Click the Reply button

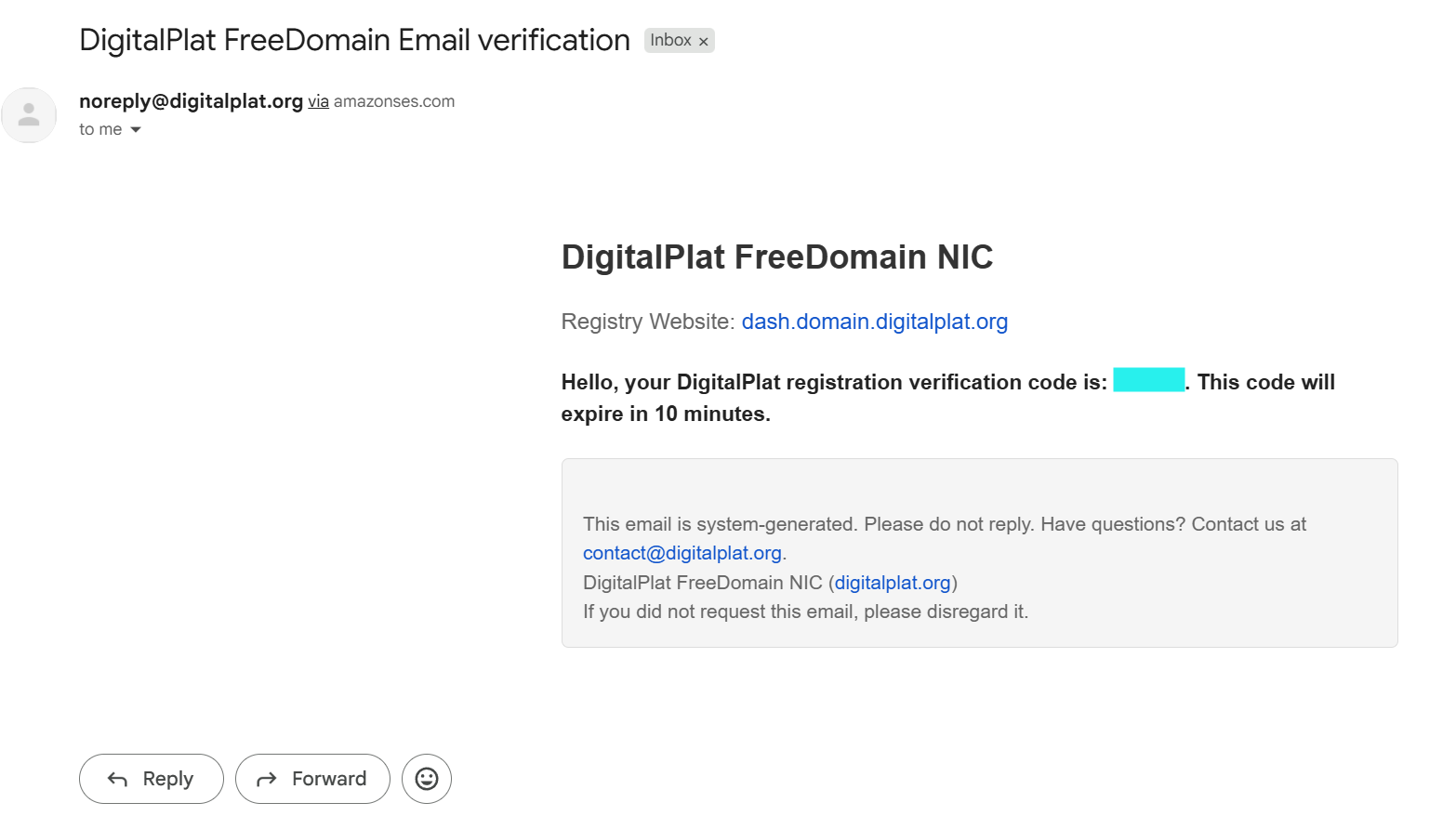[x=152, y=779]
